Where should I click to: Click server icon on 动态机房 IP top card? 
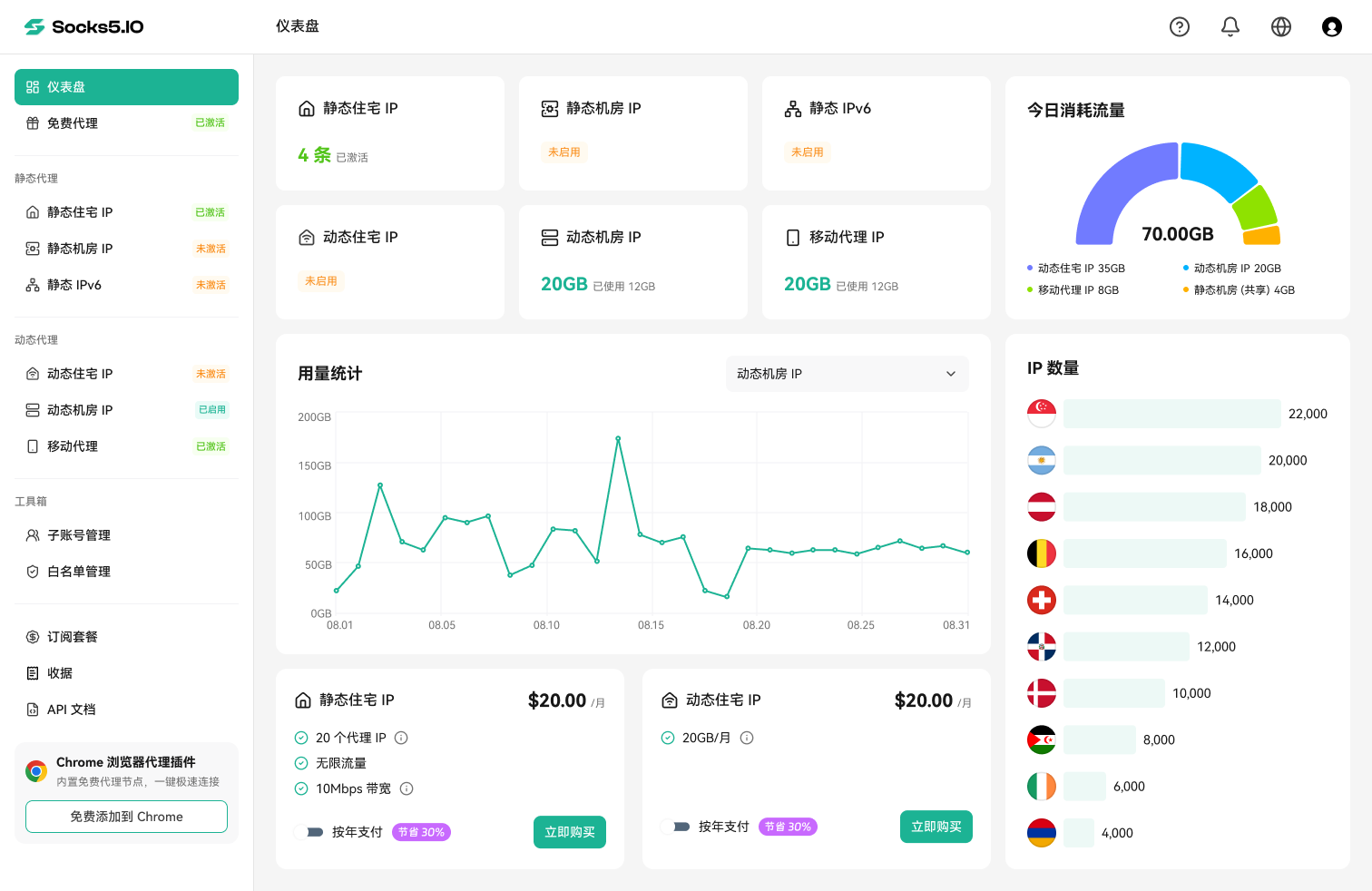(x=550, y=238)
